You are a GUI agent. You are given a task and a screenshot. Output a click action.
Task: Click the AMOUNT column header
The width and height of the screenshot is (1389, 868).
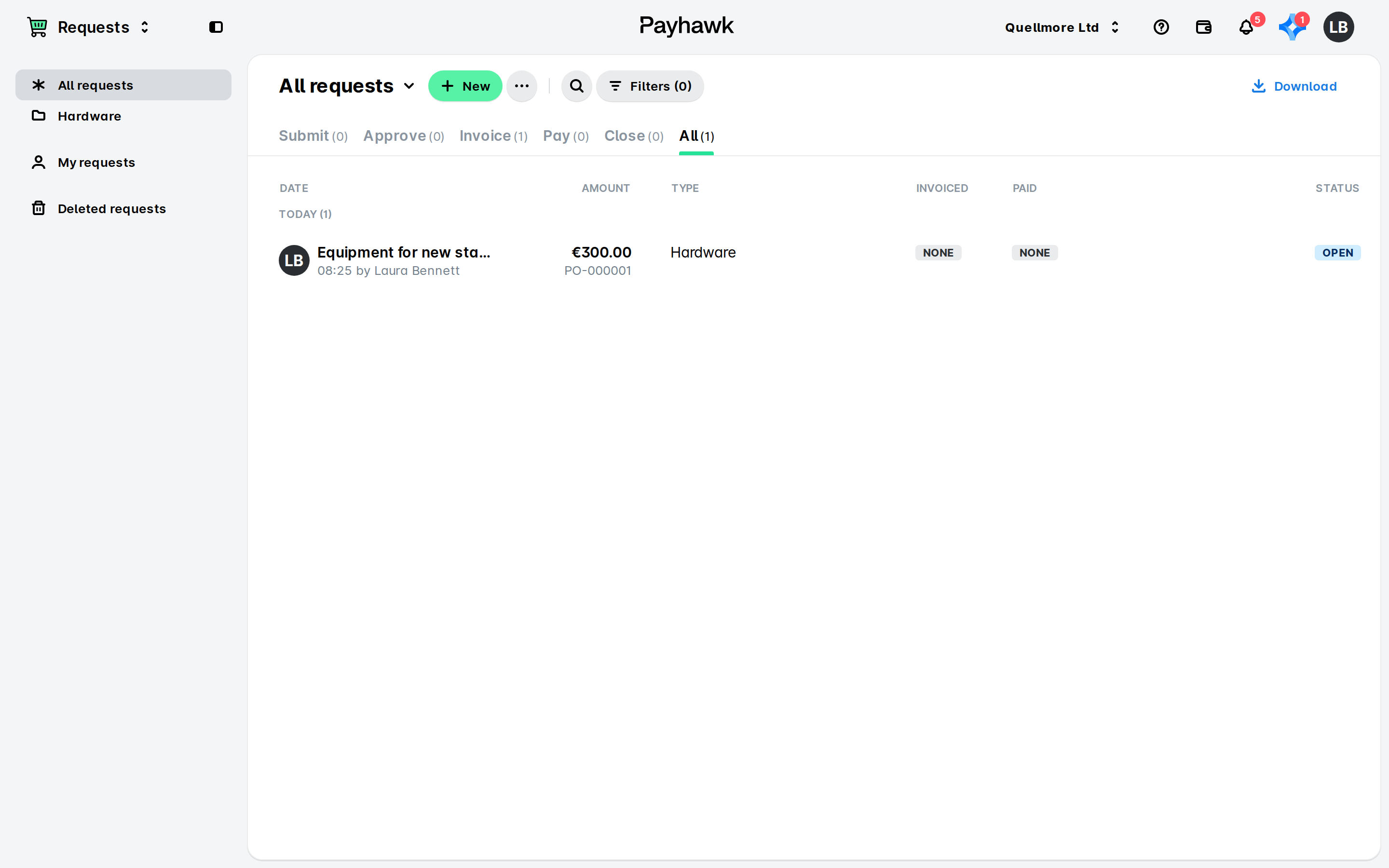click(x=606, y=188)
